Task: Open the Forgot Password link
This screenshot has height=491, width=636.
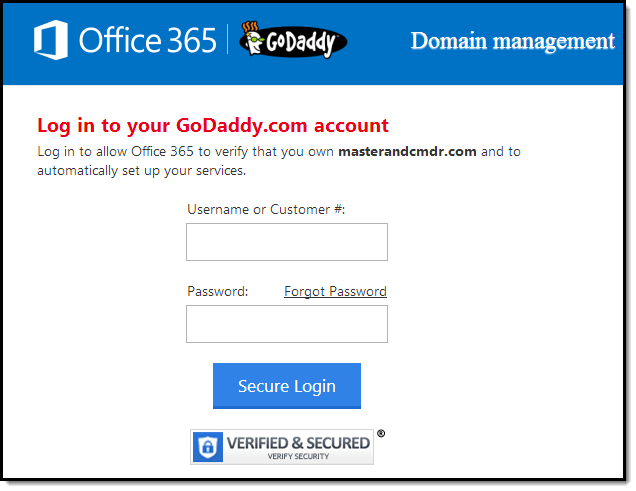Action: 335,291
